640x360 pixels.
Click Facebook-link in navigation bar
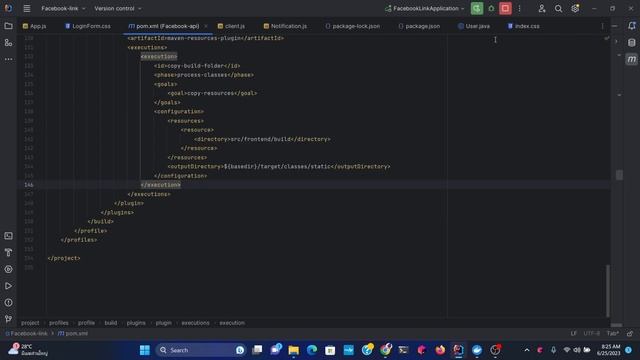tap(26, 333)
